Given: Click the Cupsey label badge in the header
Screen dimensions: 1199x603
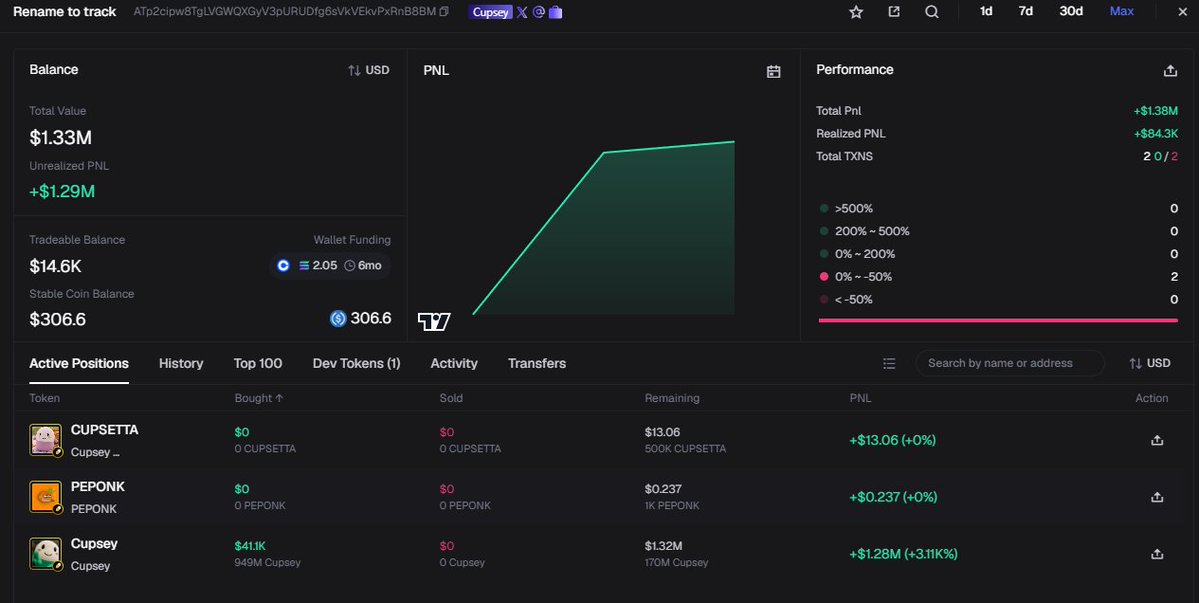Looking at the screenshot, I should (490, 12).
